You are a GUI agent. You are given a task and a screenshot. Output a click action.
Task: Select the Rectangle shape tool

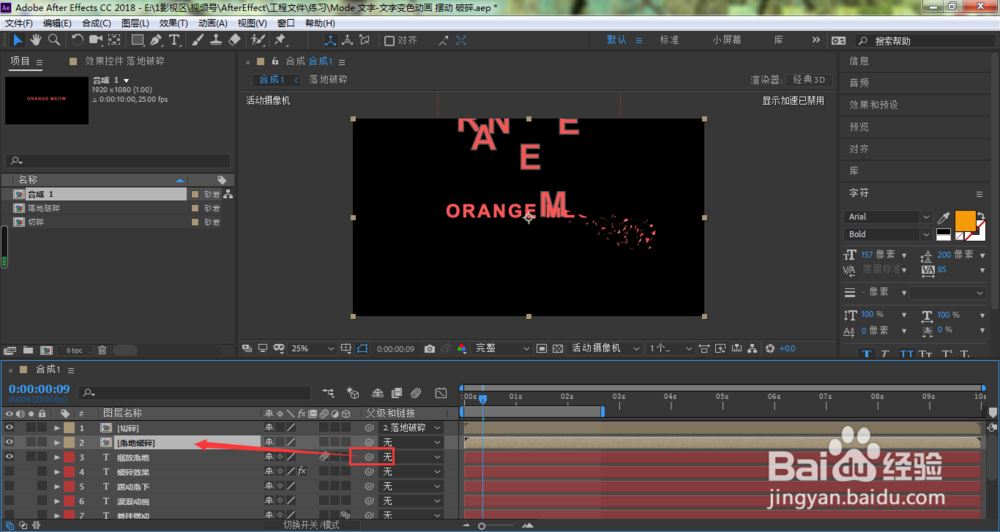coord(138,40)
